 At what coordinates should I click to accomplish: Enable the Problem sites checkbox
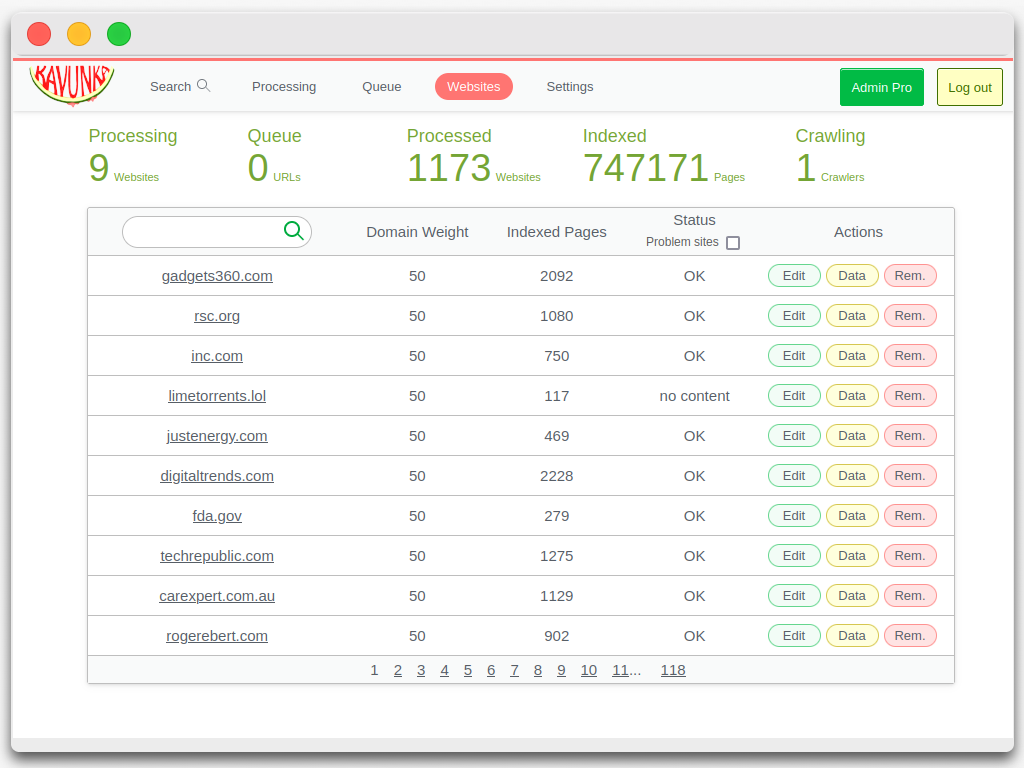point(733,243)
